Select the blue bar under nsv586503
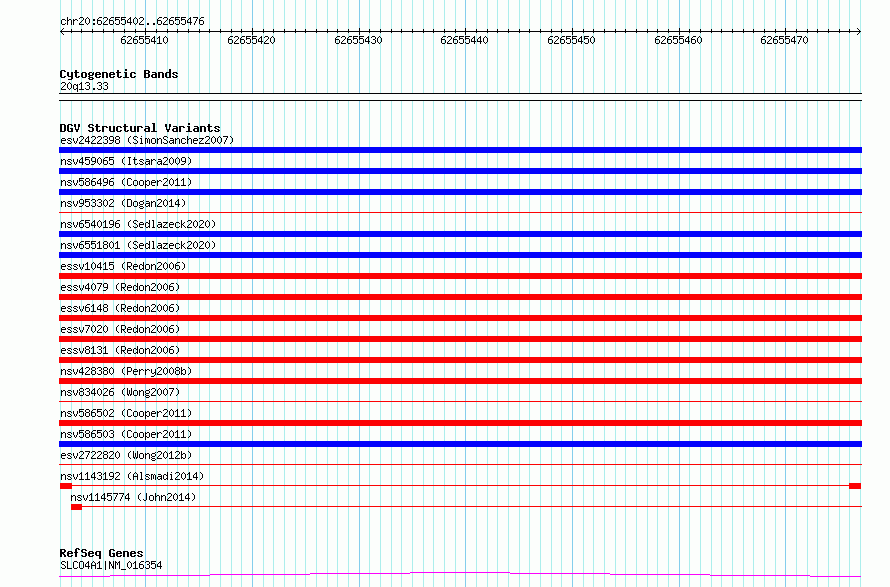Viewport: 890px width, 587px height. coord(460,444)
